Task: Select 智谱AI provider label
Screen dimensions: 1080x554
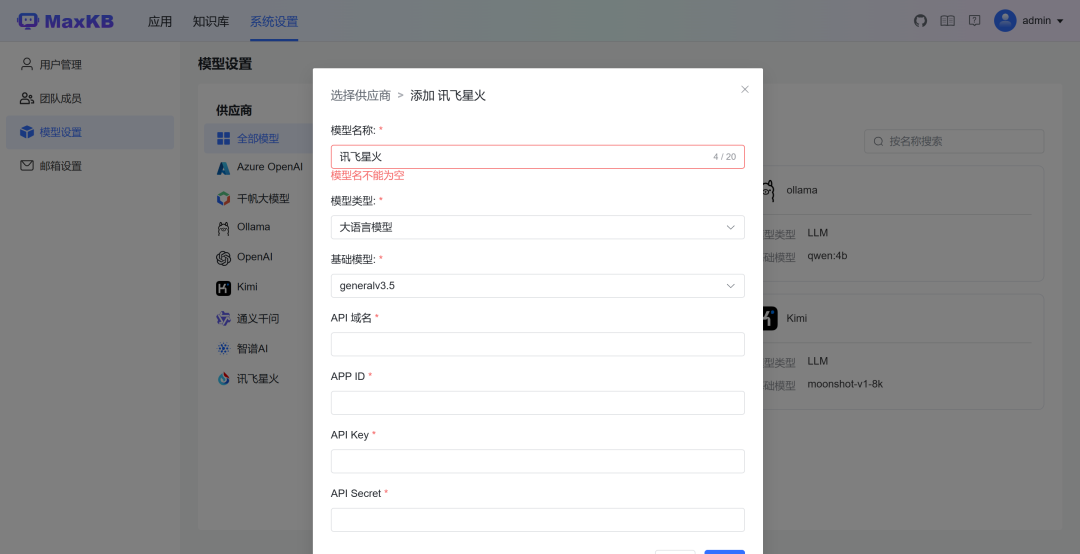Action: pyautogui.click(x=252, y=349)
